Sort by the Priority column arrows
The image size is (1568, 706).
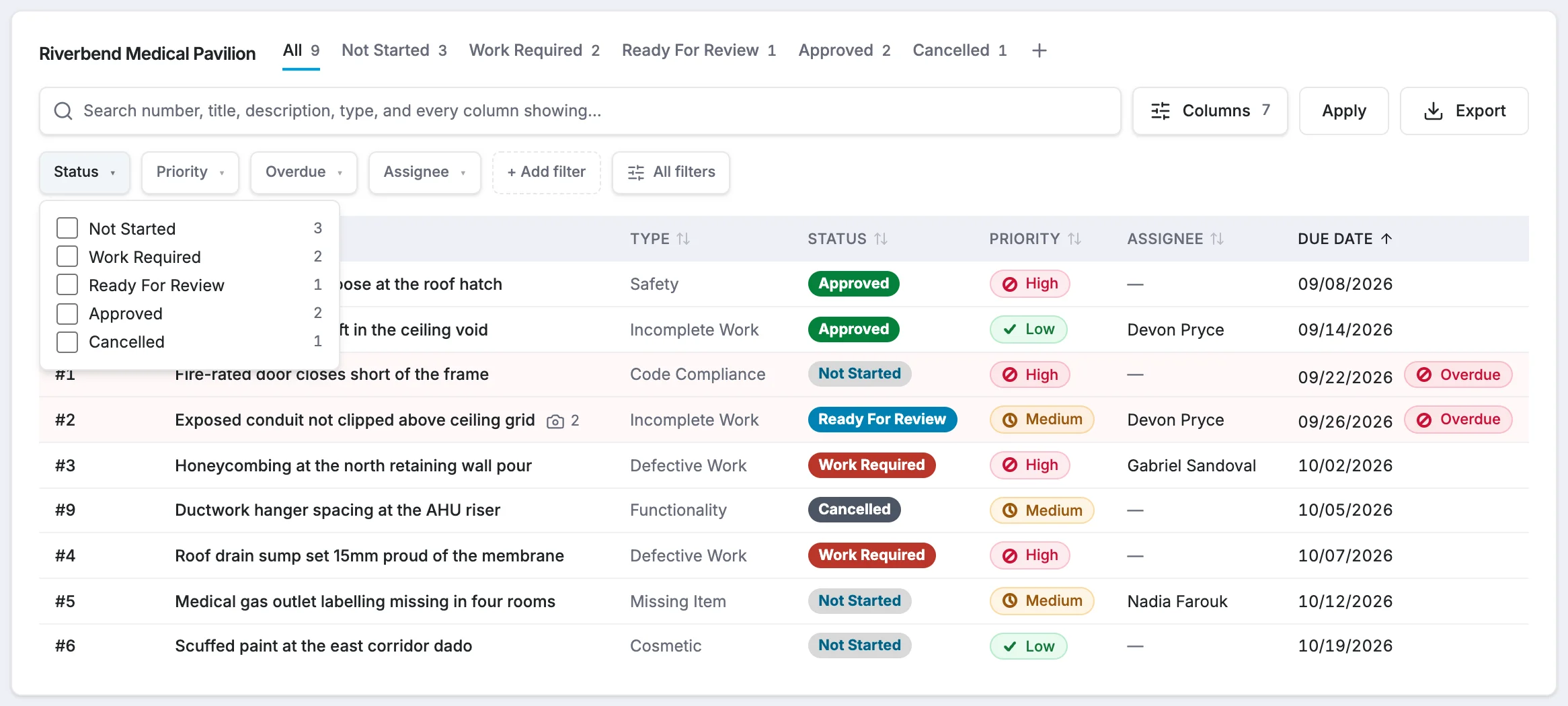tap(1074, 239)
